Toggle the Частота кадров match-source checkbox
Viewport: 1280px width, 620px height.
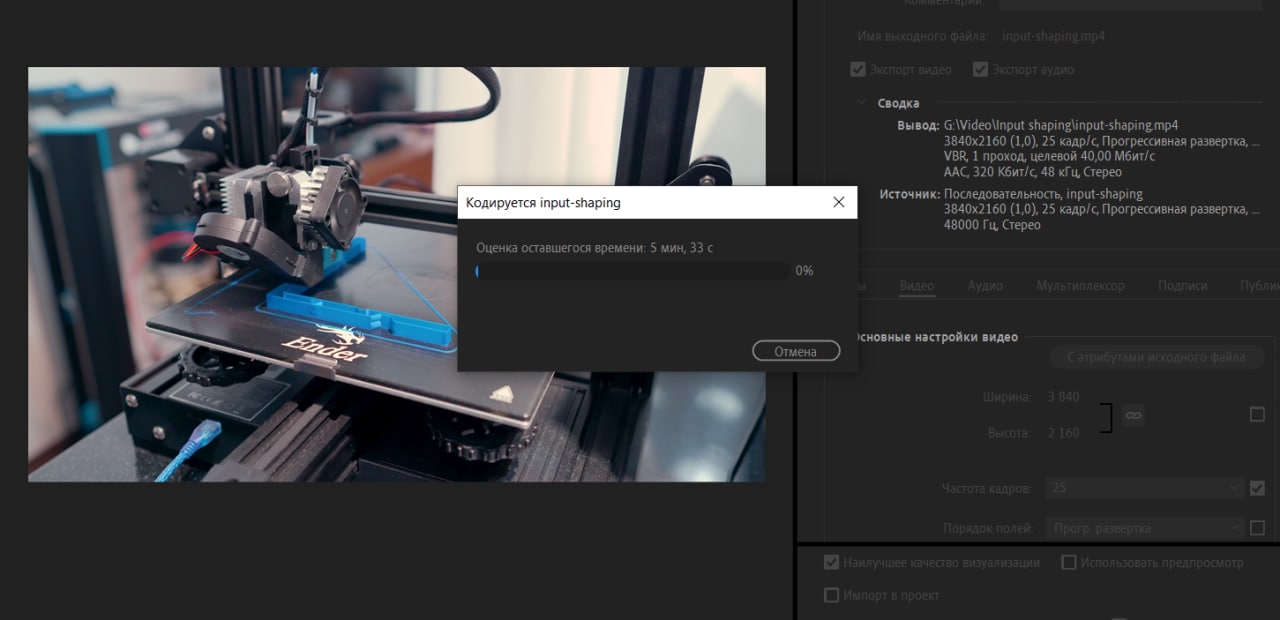pos(1258,489)
